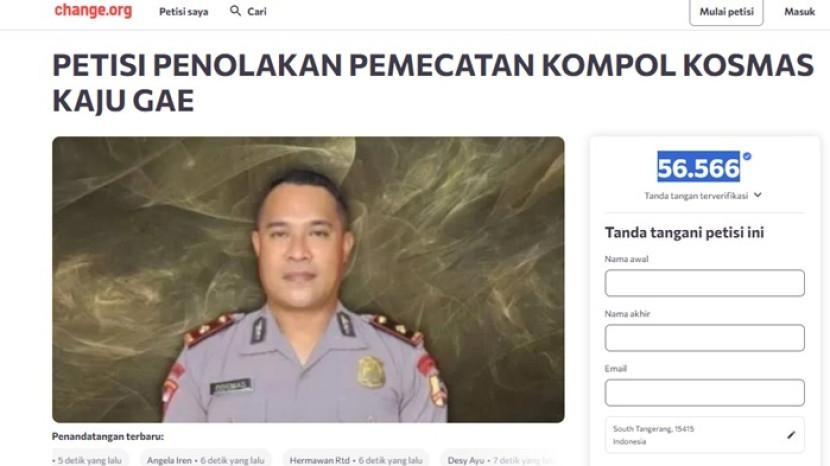Click the change.org logo
830x466 pixels.
93,10
